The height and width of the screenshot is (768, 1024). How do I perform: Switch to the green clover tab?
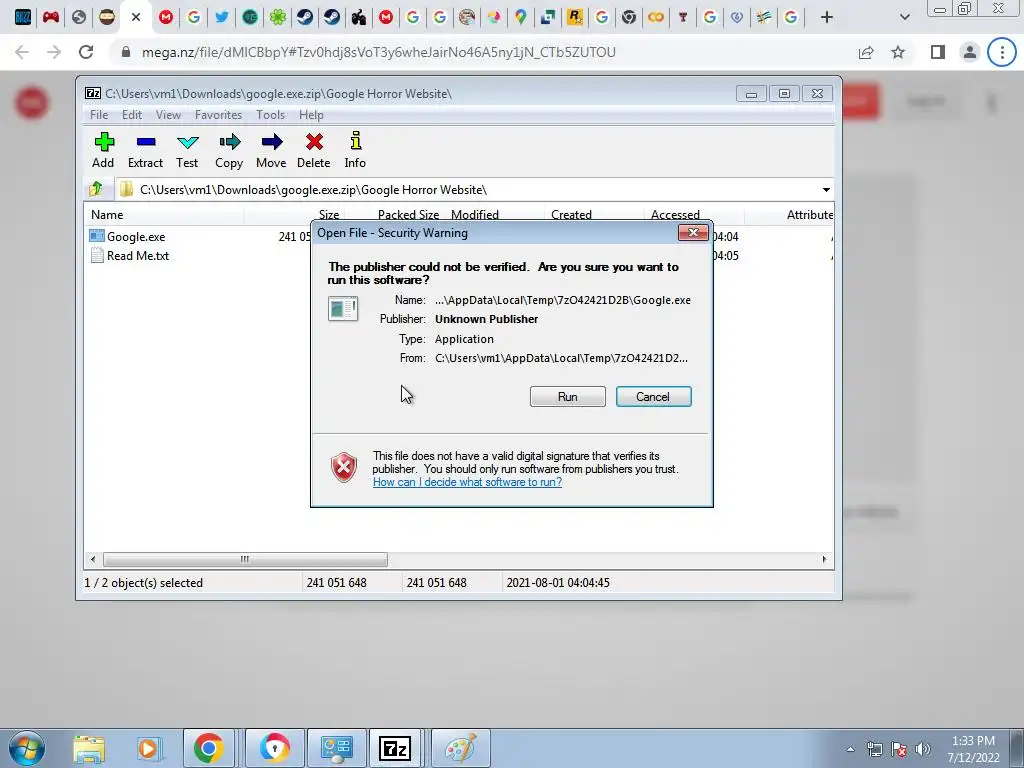tap(278, 18)
